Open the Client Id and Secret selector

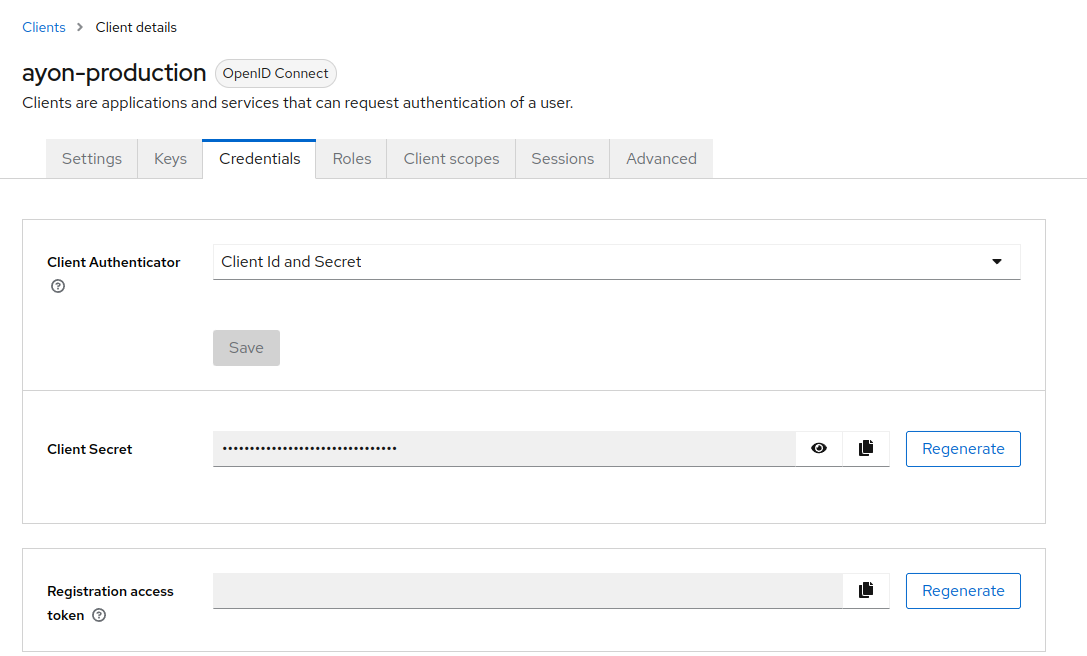pos(600,262)
